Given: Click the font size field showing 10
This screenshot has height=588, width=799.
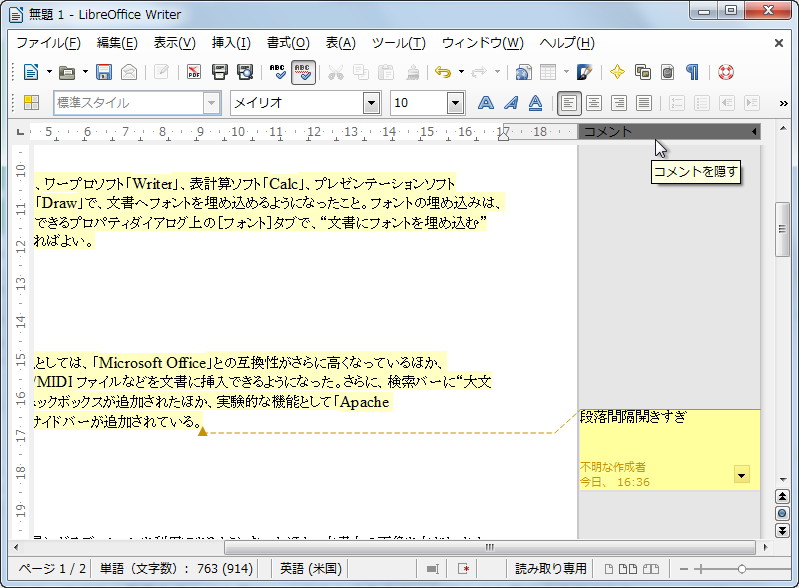Looking at the screenshot, I should click(419, 103).
